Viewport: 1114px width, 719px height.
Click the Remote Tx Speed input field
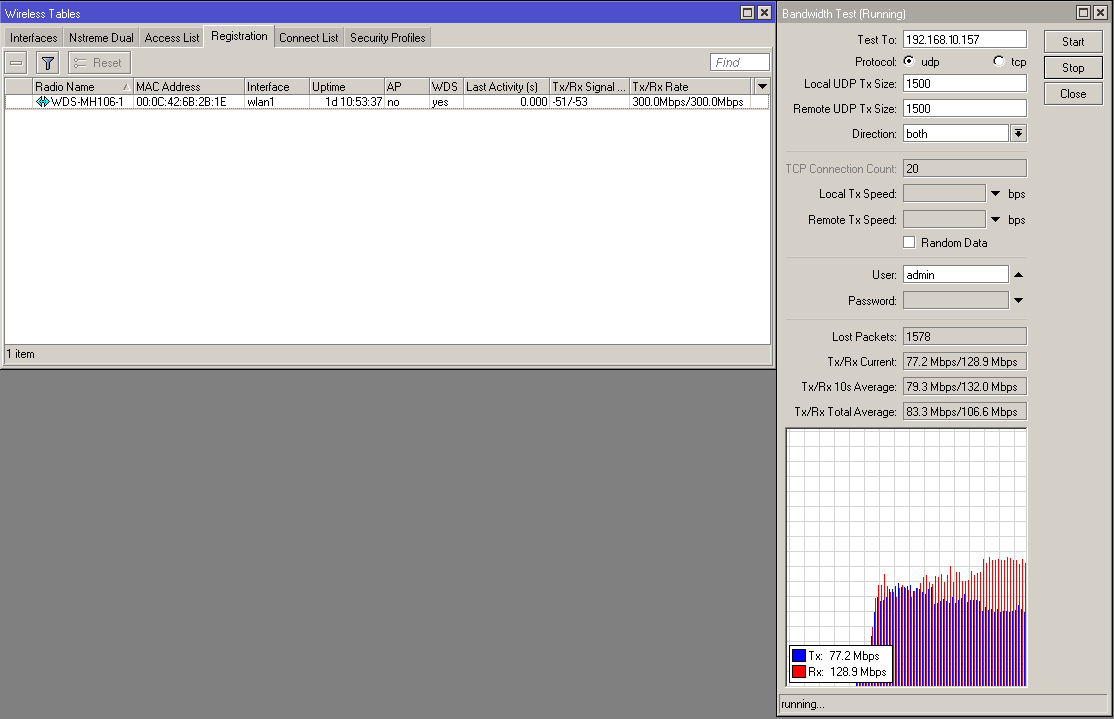coord(944,220)
